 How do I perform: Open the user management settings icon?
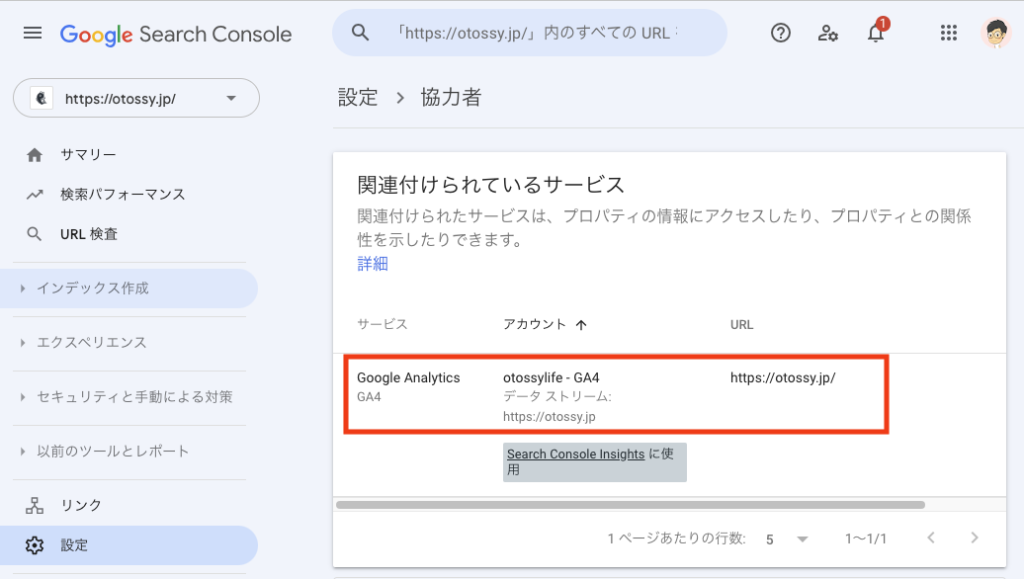[828, 33]
